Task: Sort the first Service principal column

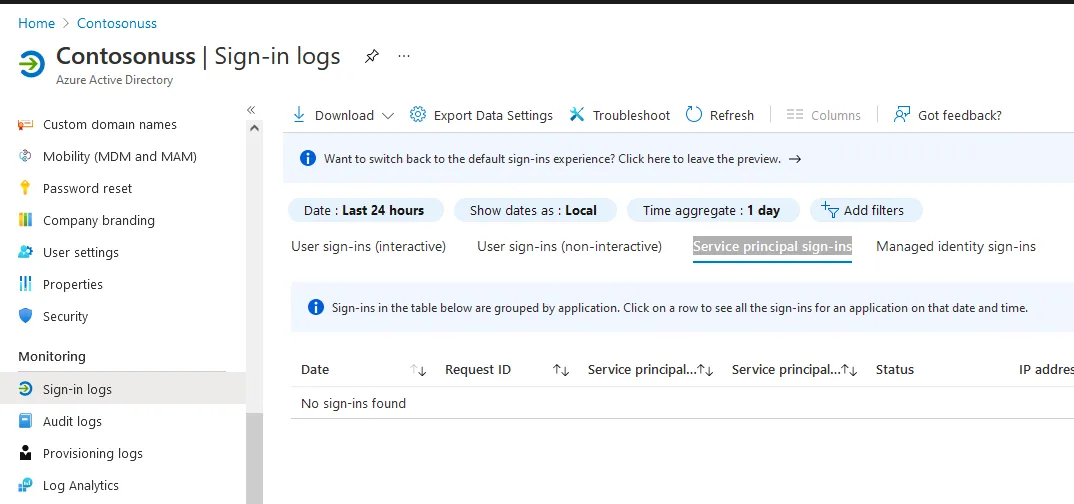Action: tap(705, 370)
